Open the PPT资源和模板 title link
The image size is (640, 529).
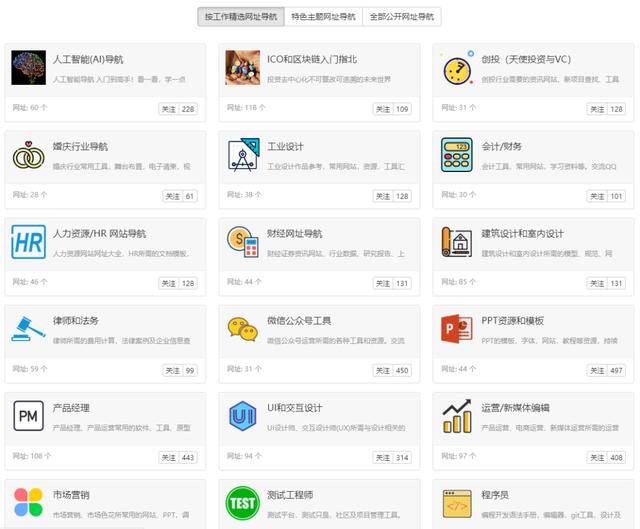click(512, 321)
